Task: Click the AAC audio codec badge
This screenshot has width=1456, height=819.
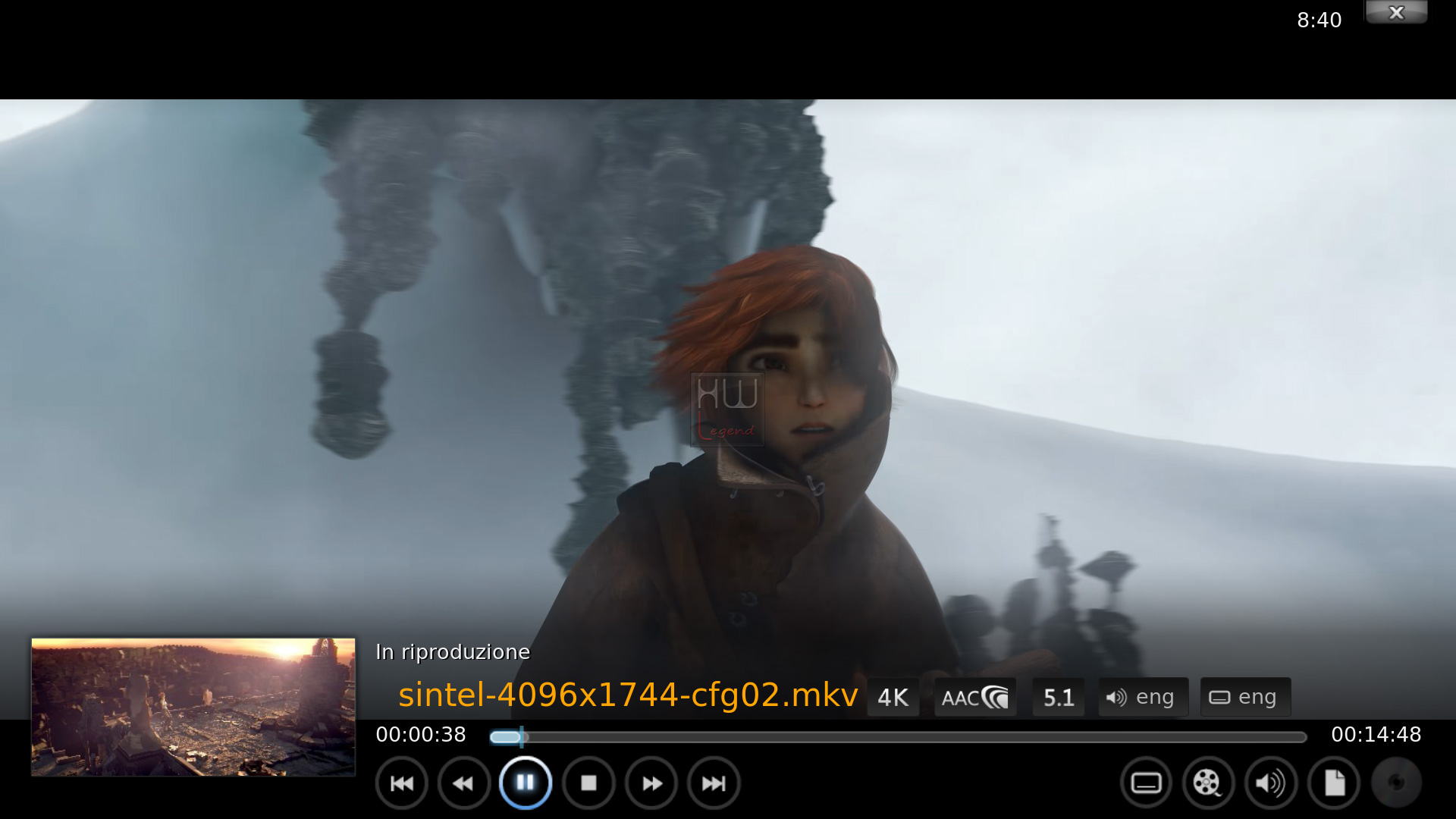Action: click(x=975, y=697)
